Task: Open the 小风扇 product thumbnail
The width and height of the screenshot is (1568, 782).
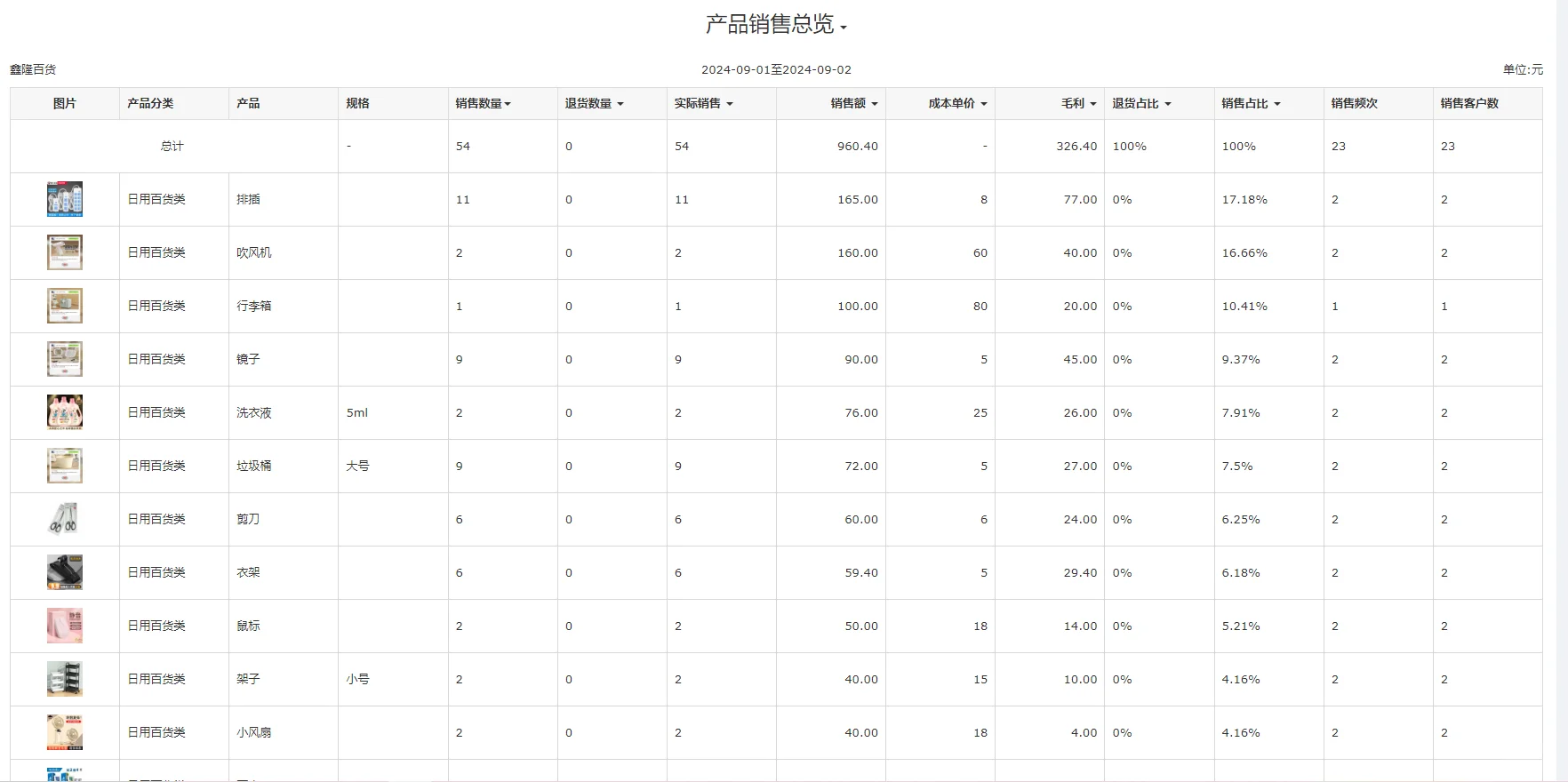Action: [x=65, y=732]
